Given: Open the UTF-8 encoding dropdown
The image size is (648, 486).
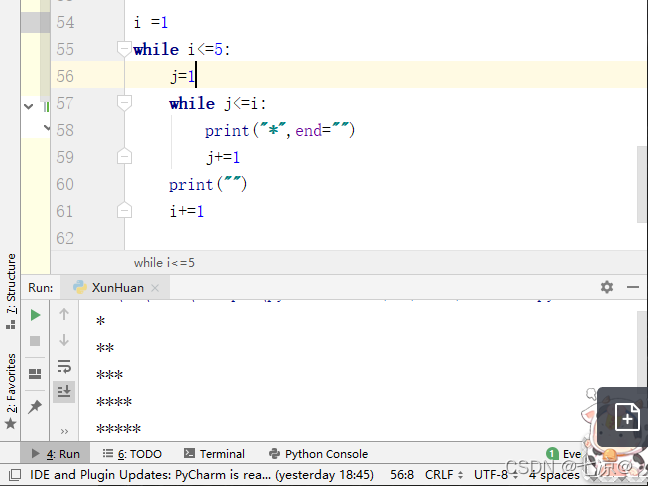Looking at the screenshot, I should (x=496, y=475).
